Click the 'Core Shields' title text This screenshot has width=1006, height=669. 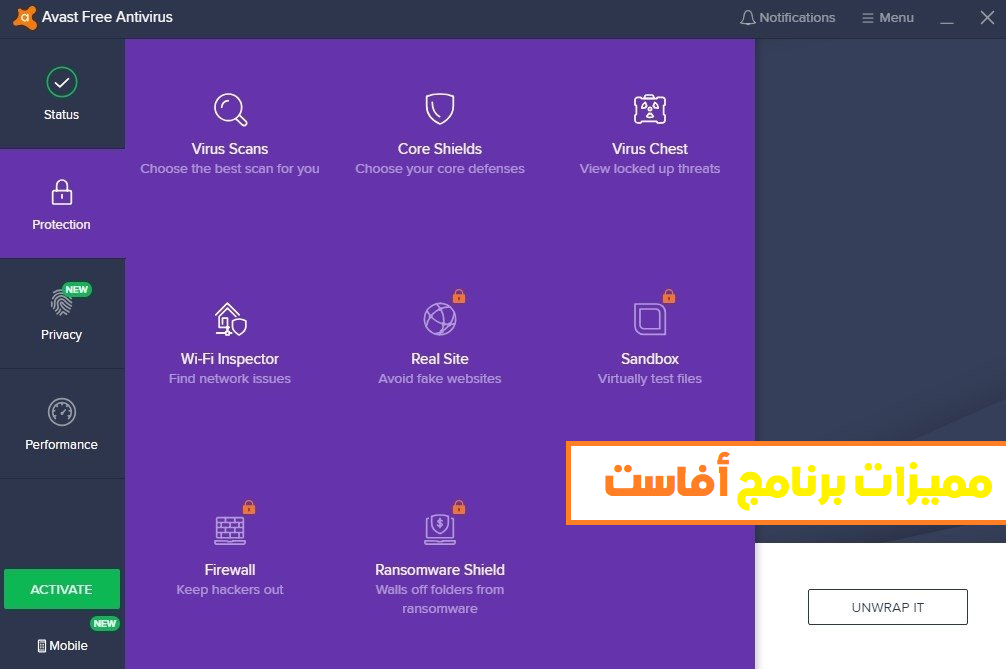[x=439, y=149]
